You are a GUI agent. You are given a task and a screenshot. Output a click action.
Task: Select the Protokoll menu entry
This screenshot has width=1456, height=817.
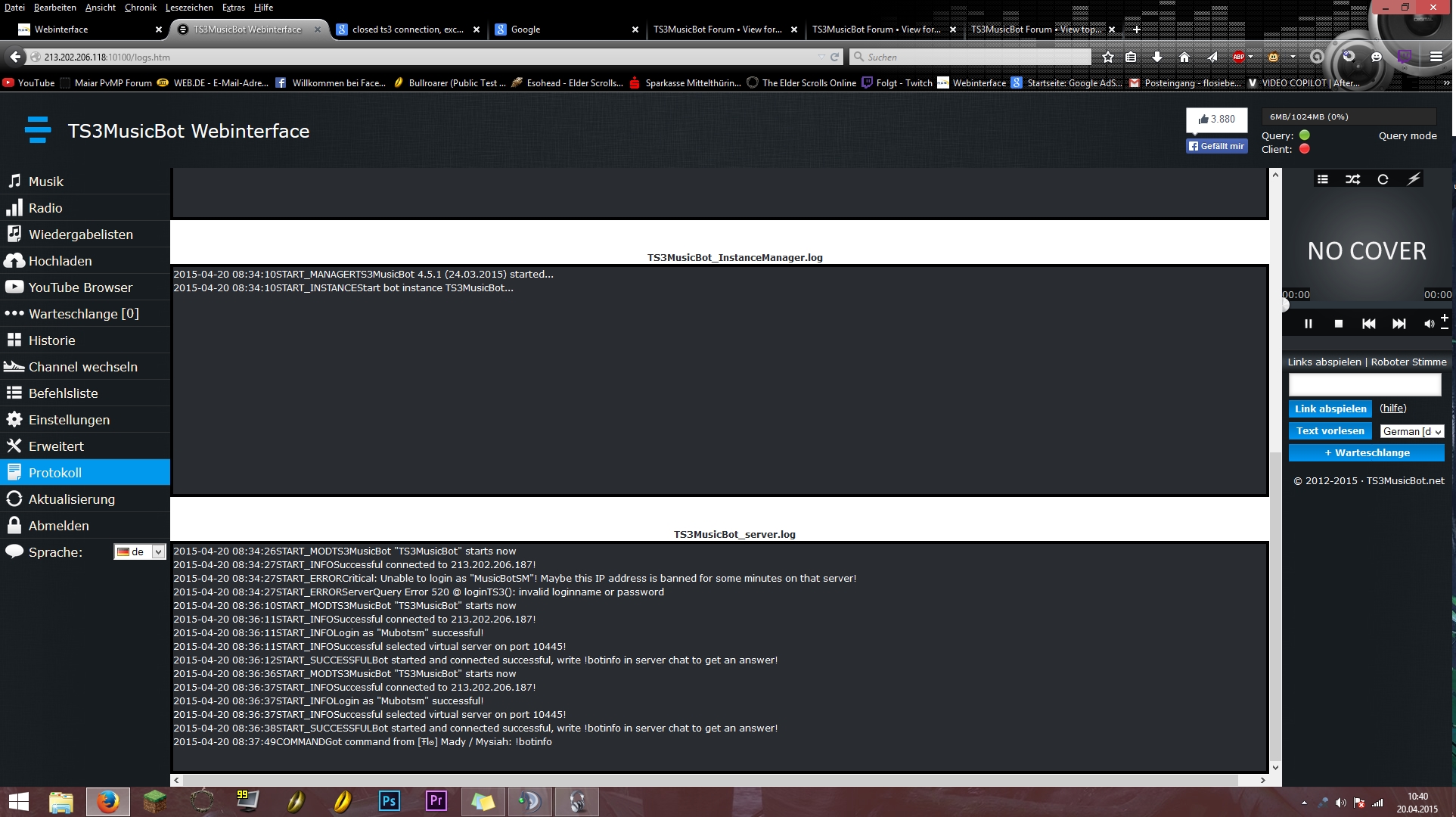[85, 473]
